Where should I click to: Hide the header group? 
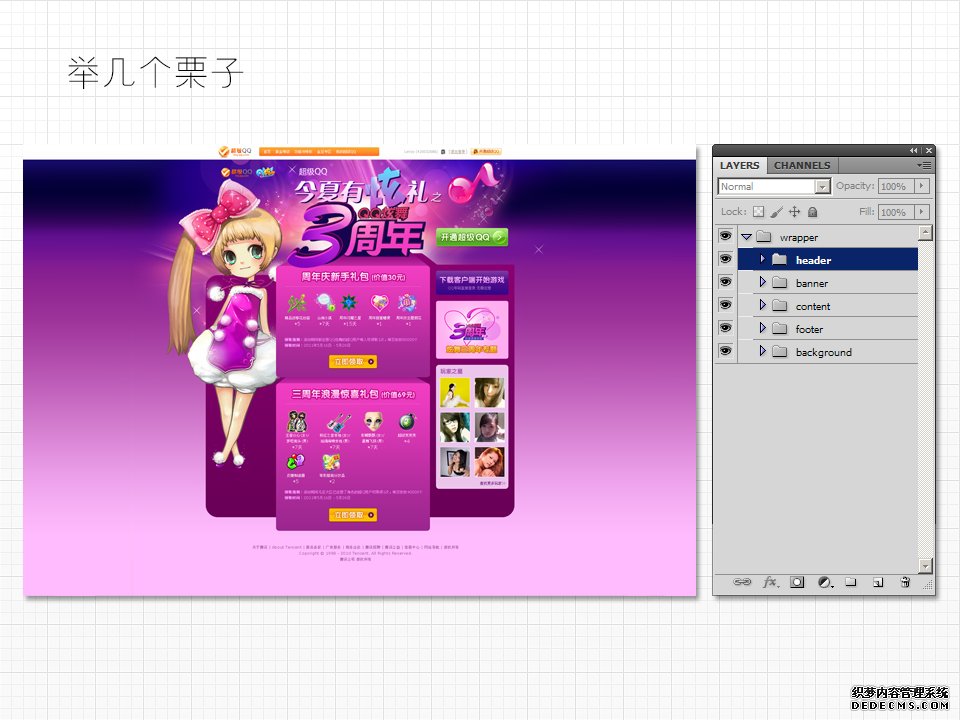[x=726, y=259]
